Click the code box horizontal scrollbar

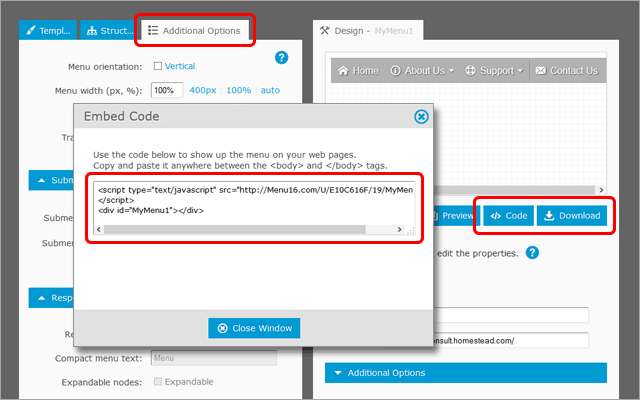pyautogui.click(x=235, y=229)
